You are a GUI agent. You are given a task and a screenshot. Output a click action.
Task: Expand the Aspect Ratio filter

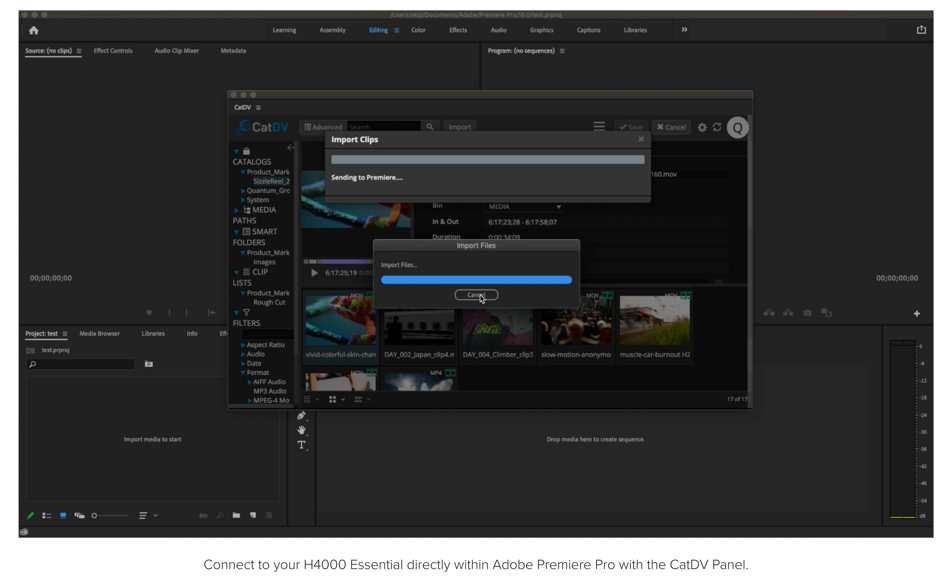[243, 345]
